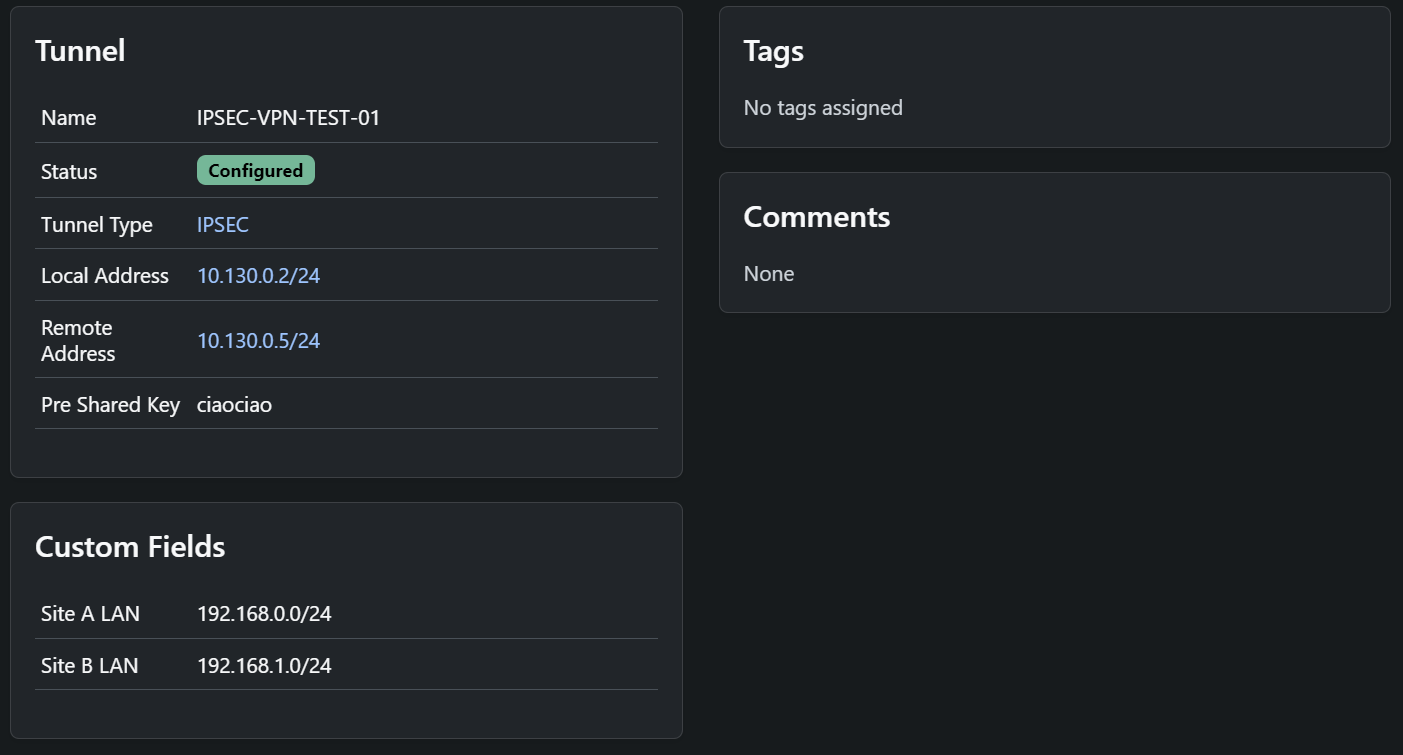Image resolution: width=1403 pixels, height=755 pixels.
Task: Click the Status row label
Action: (x=69, y=170)
